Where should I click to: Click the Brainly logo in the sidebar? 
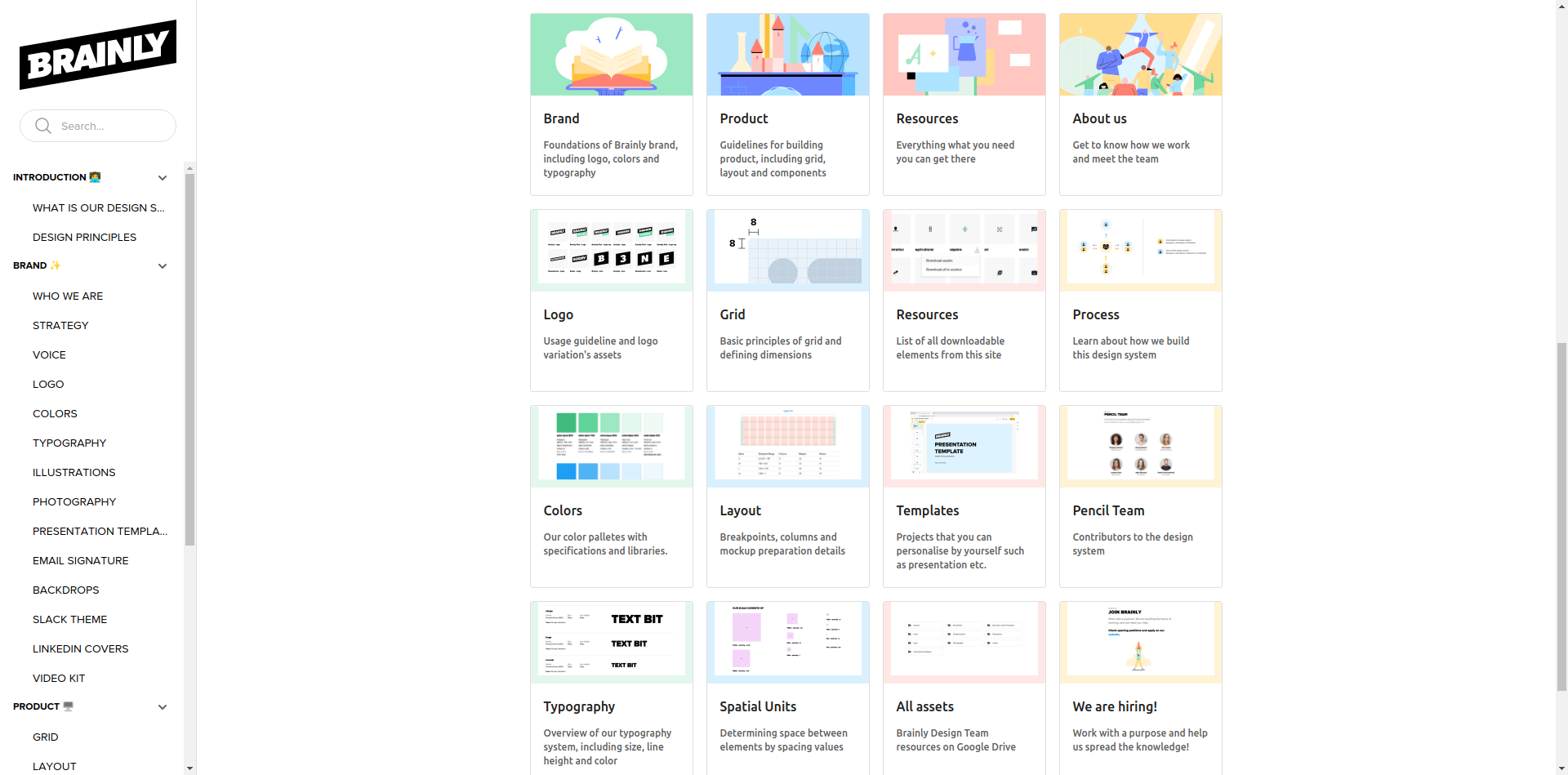[97, 52]
